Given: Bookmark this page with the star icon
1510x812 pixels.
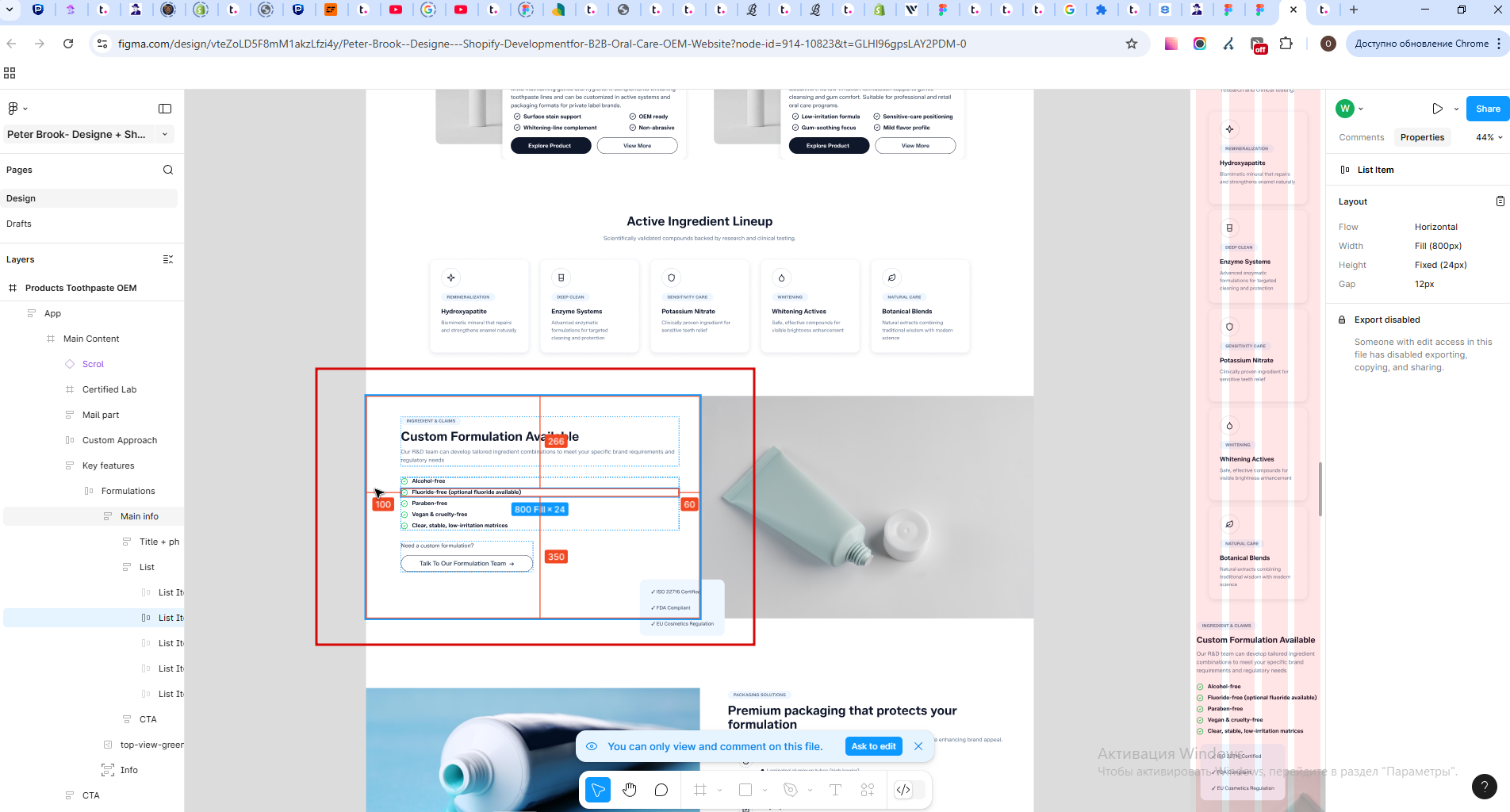Looking at the screenshot, I should (1132, 44).
